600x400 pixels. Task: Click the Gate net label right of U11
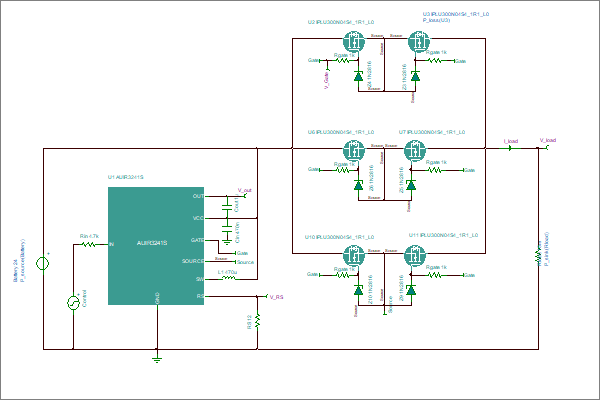coord(470,275)
